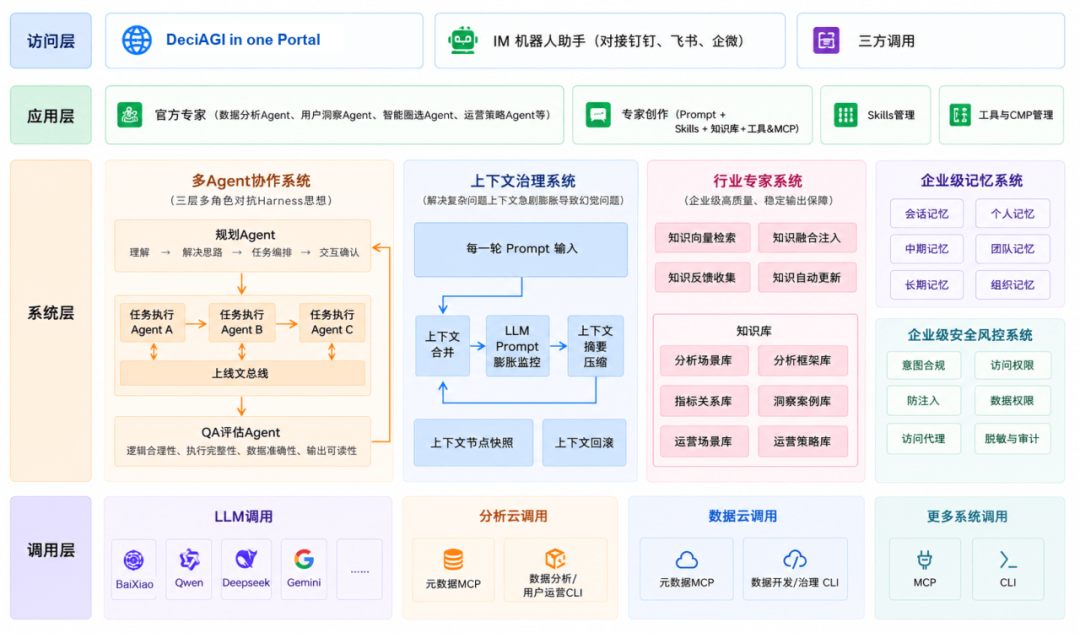The height and width of the screenshot is (633, 1080).
Task: Click the 专家创作 chat icon
Action: (598, 114)
